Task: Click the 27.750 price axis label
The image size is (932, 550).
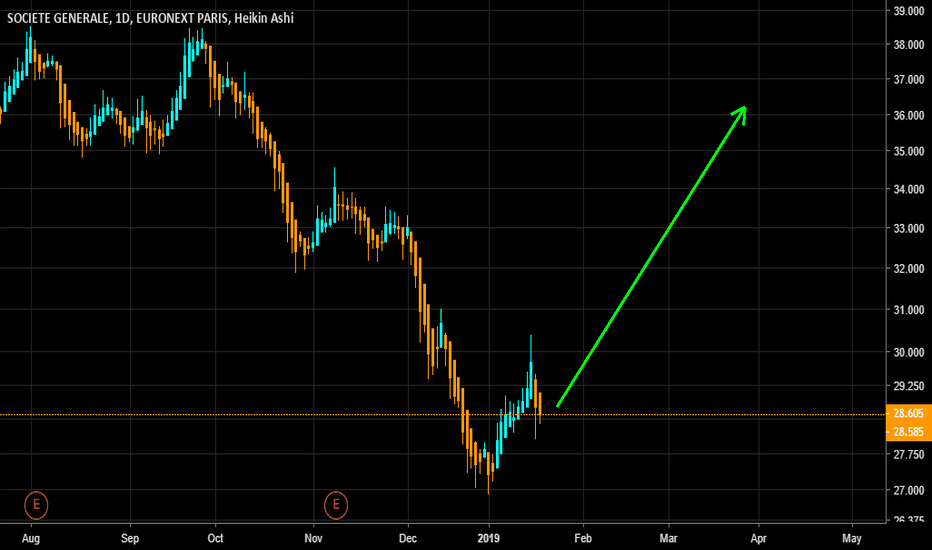Action: pos(909,455)
